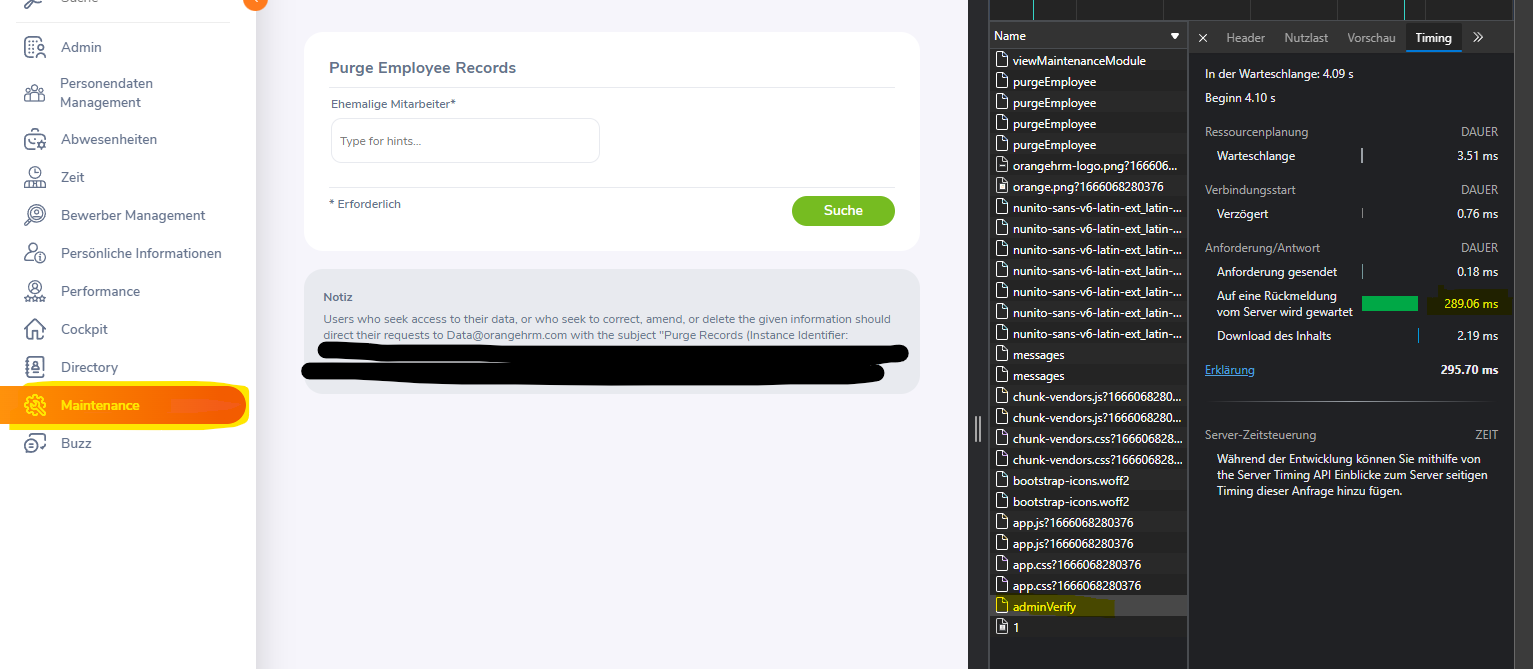
Task: Select the Personendaten Management icon
Action: click(34, 92)
